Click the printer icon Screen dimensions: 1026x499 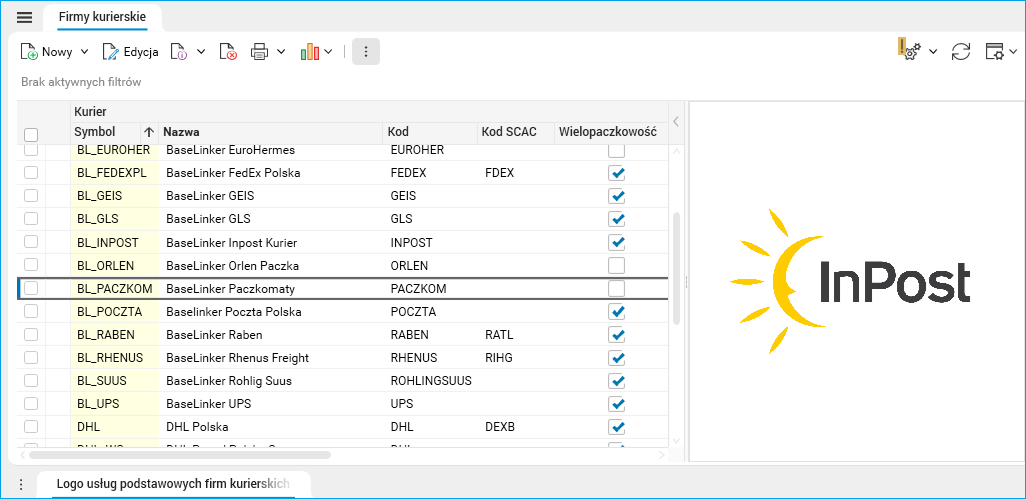point(260,52)
